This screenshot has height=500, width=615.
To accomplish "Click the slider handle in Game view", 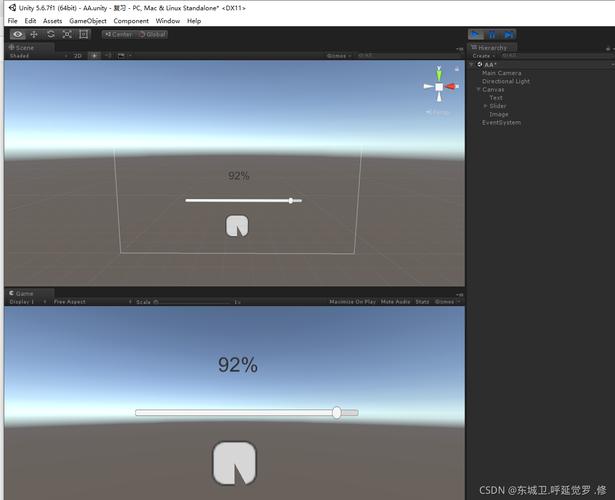I will (337, 413).
